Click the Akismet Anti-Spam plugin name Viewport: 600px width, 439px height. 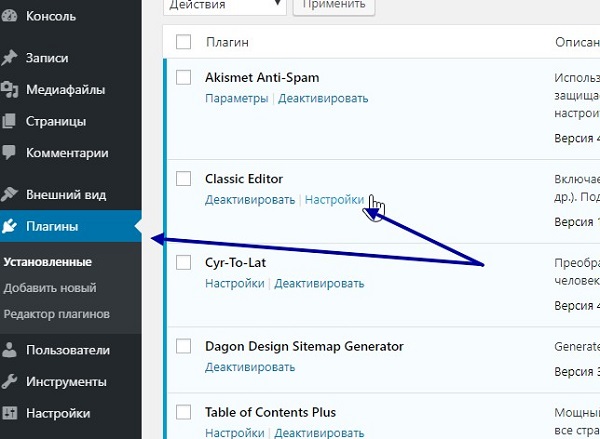point(262,77)
